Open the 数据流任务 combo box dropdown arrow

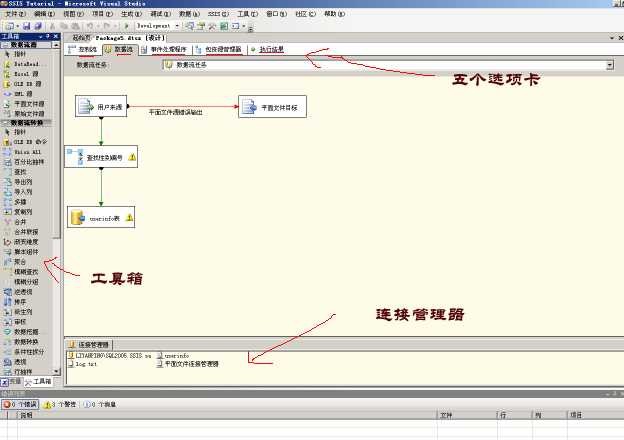[610, 65]
